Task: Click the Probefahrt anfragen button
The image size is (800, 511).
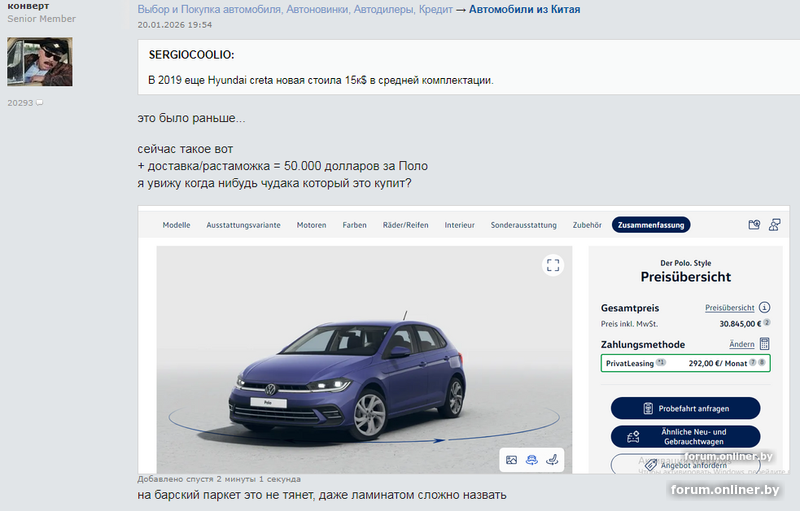Action: coord(686,408)
